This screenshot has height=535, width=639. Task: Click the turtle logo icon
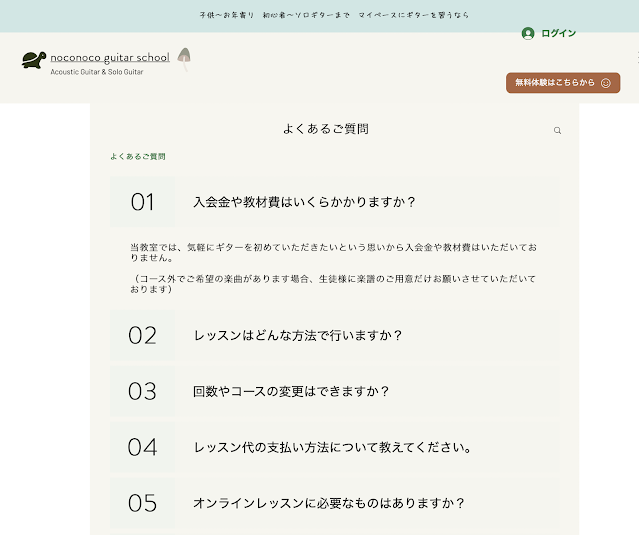pos(34,60)
